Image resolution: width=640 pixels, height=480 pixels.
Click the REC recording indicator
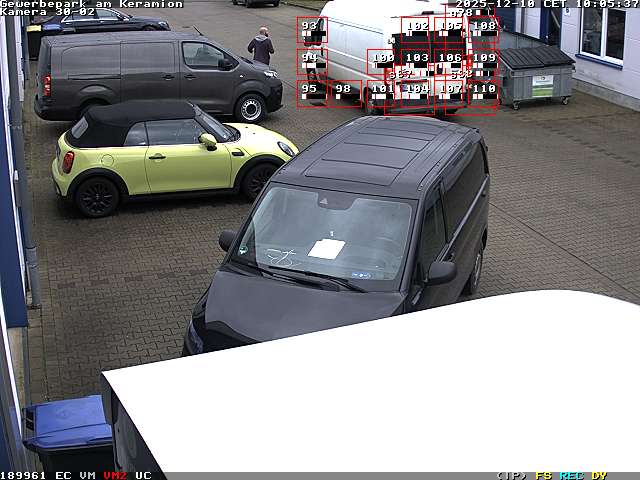[571, 475]
